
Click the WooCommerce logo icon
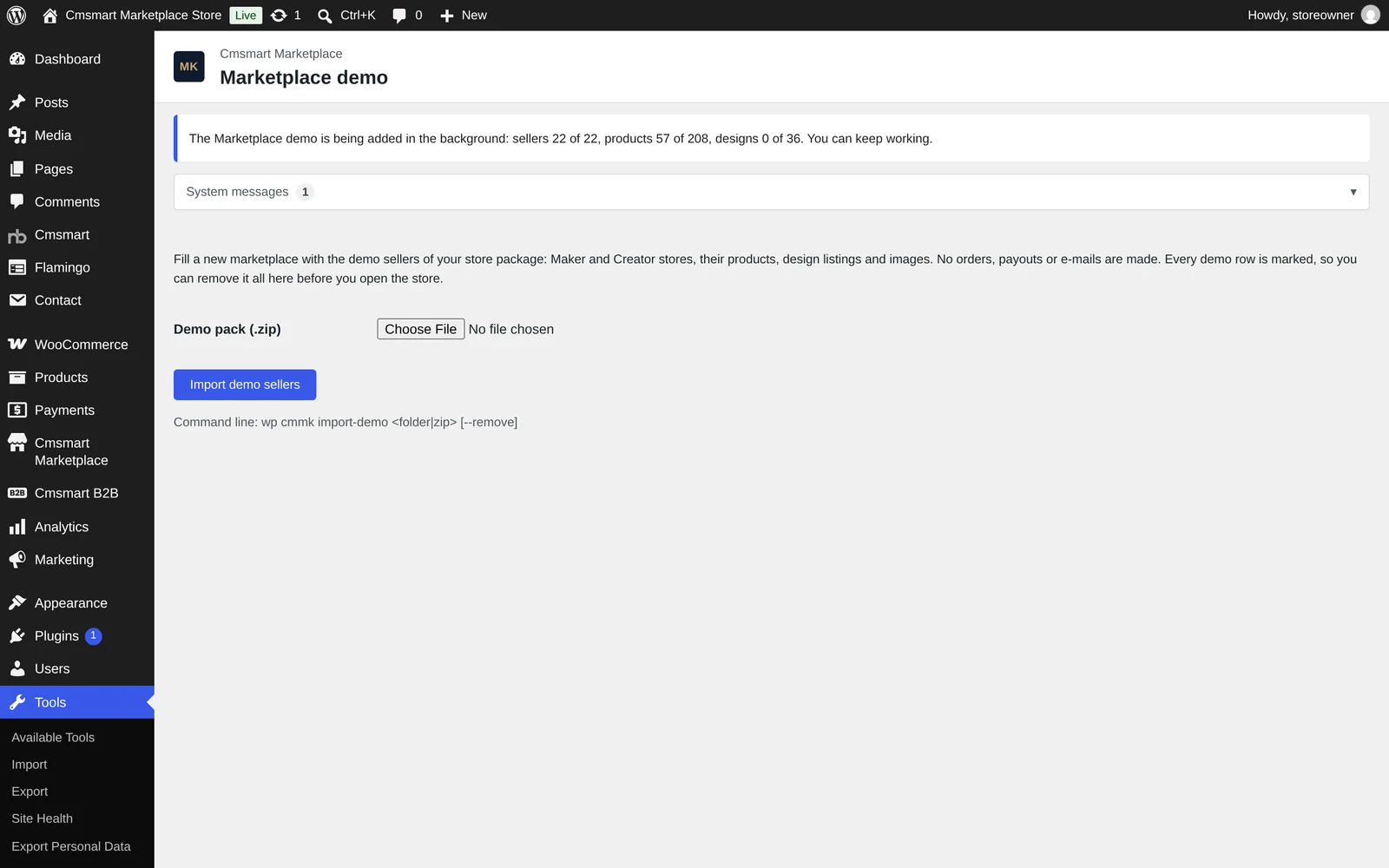17,345
